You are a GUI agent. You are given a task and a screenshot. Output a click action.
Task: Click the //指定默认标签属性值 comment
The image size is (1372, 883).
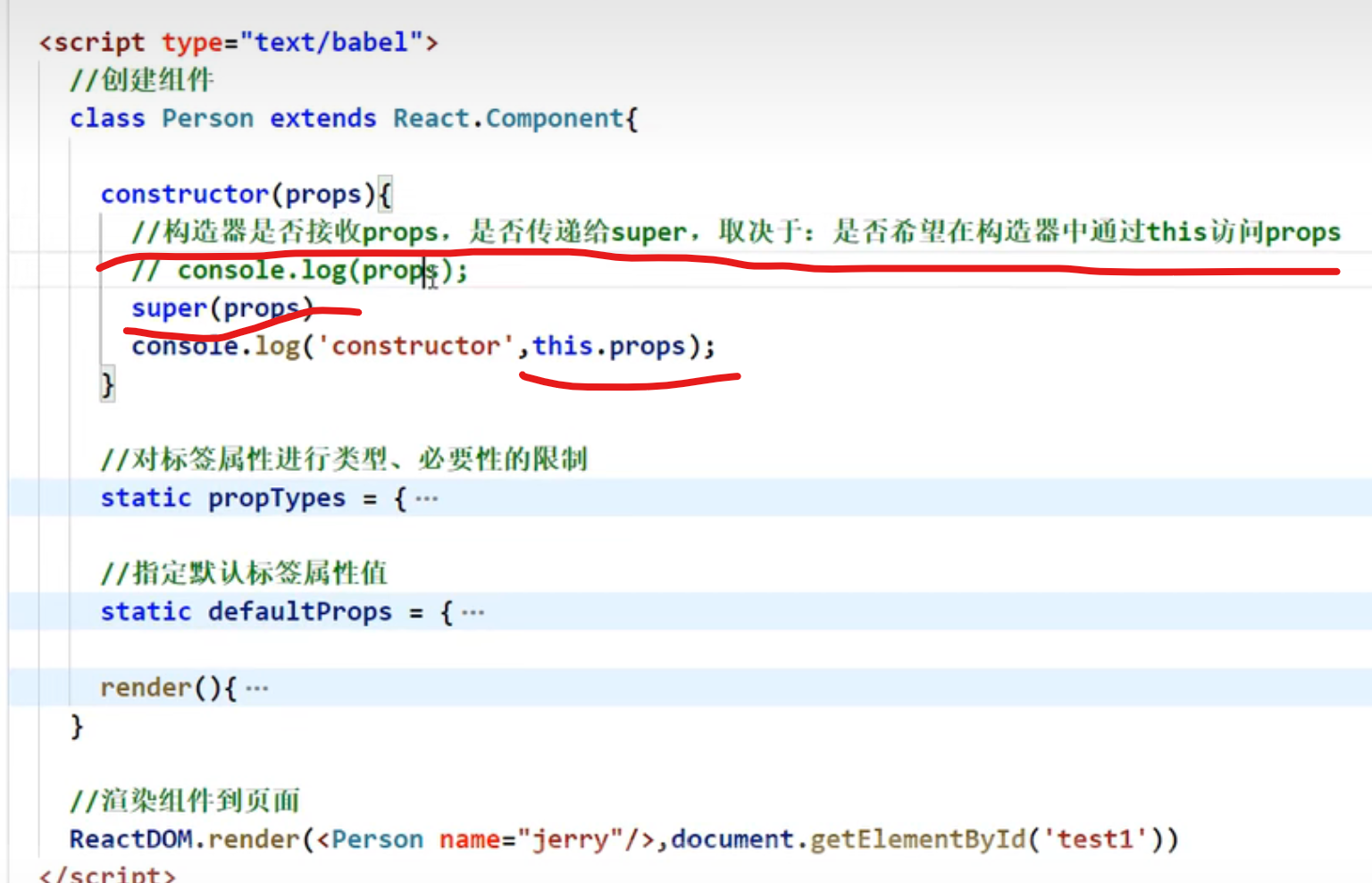244,573
